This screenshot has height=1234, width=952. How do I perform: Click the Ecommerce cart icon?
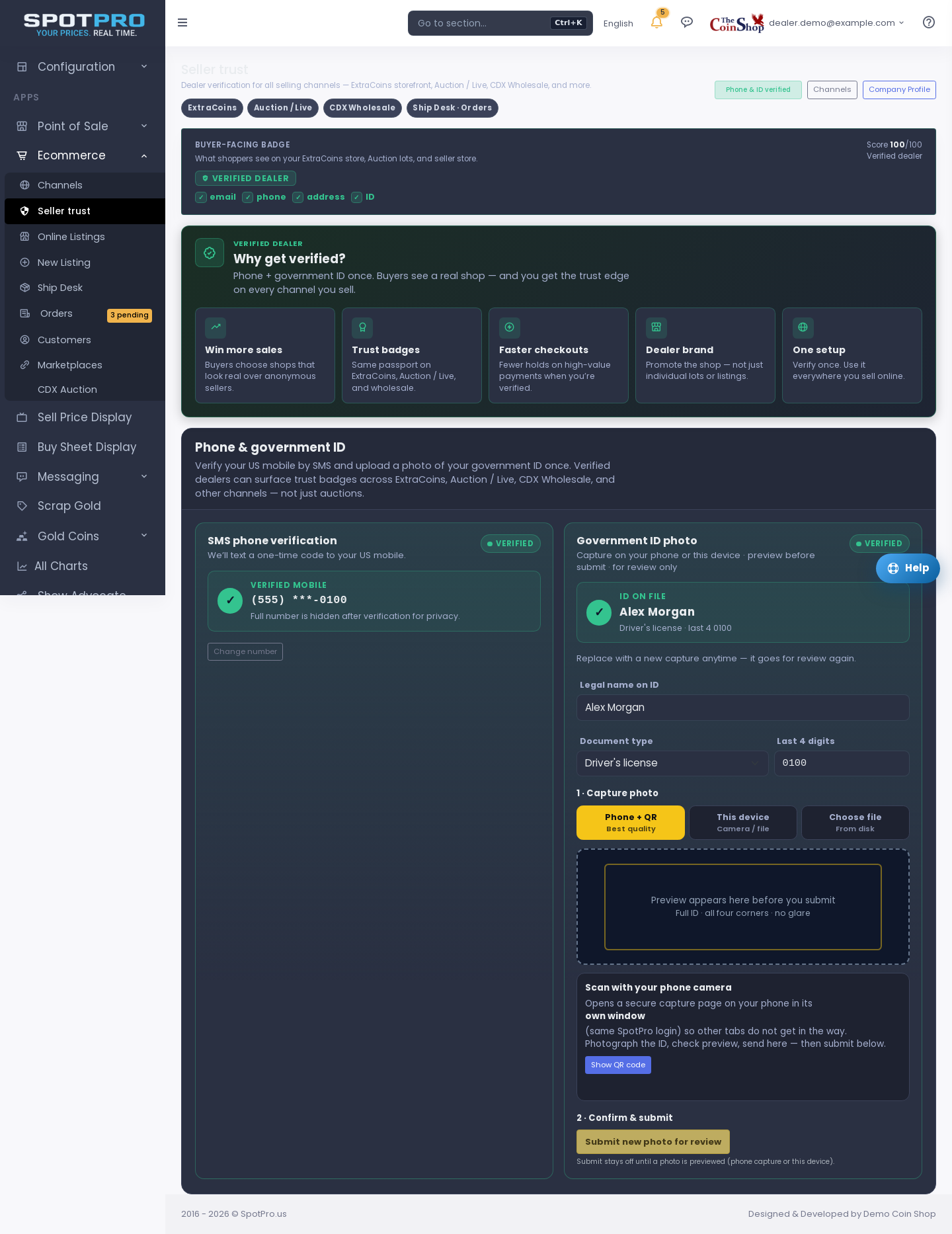coord(22,155)
